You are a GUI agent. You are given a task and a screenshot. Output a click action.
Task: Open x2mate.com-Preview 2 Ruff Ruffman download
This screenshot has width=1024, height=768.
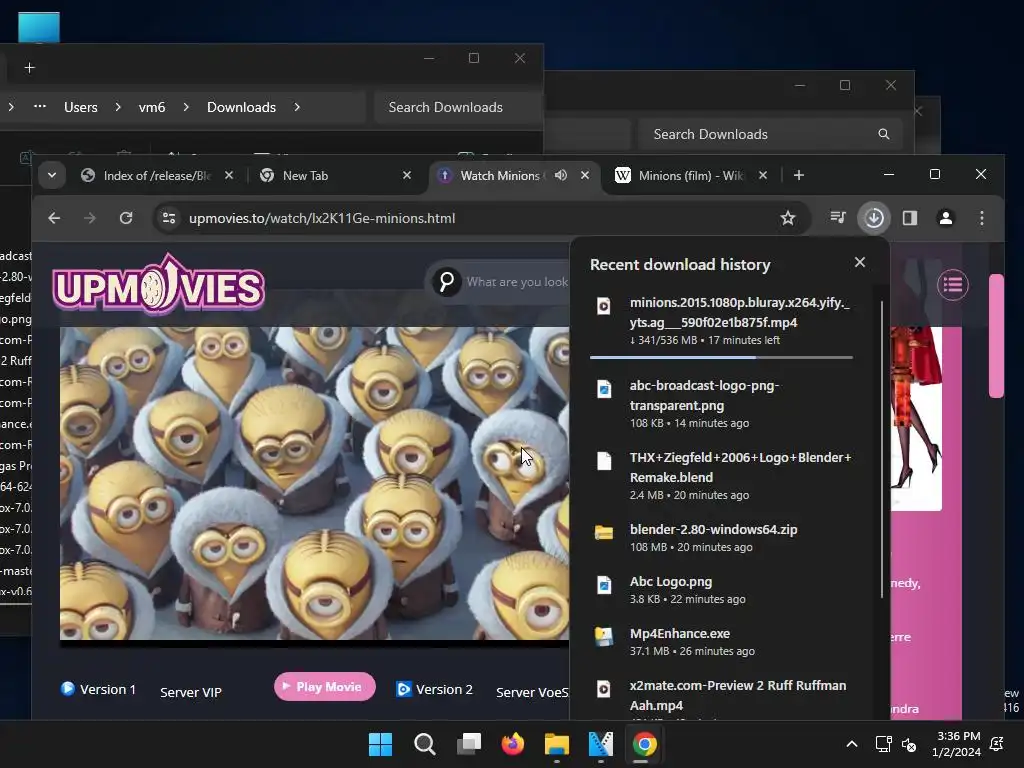[722, 696]
